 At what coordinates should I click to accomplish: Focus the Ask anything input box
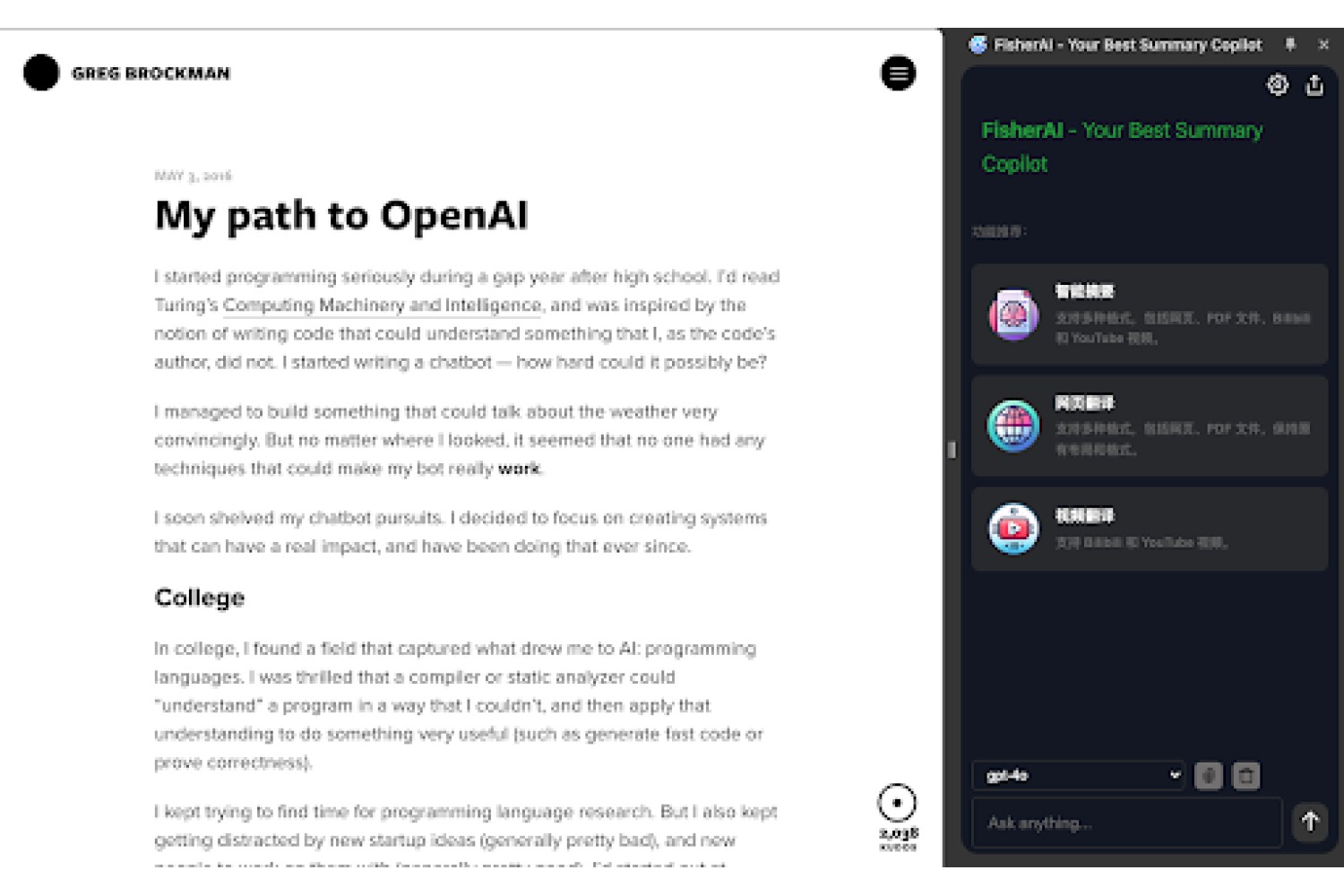click(1127, 823)
